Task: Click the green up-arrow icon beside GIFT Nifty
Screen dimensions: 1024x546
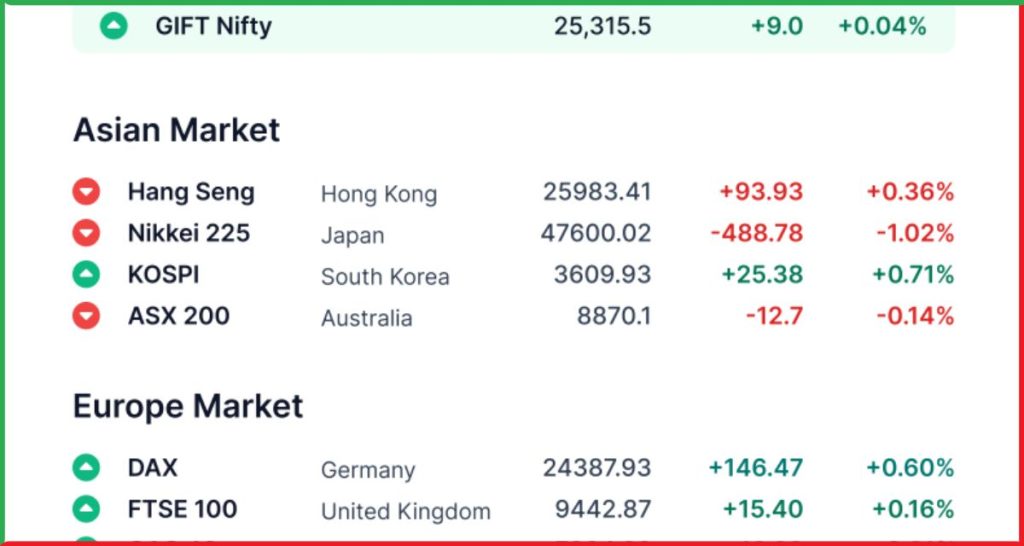Action: pyautogui.click(x=114, y=26)
